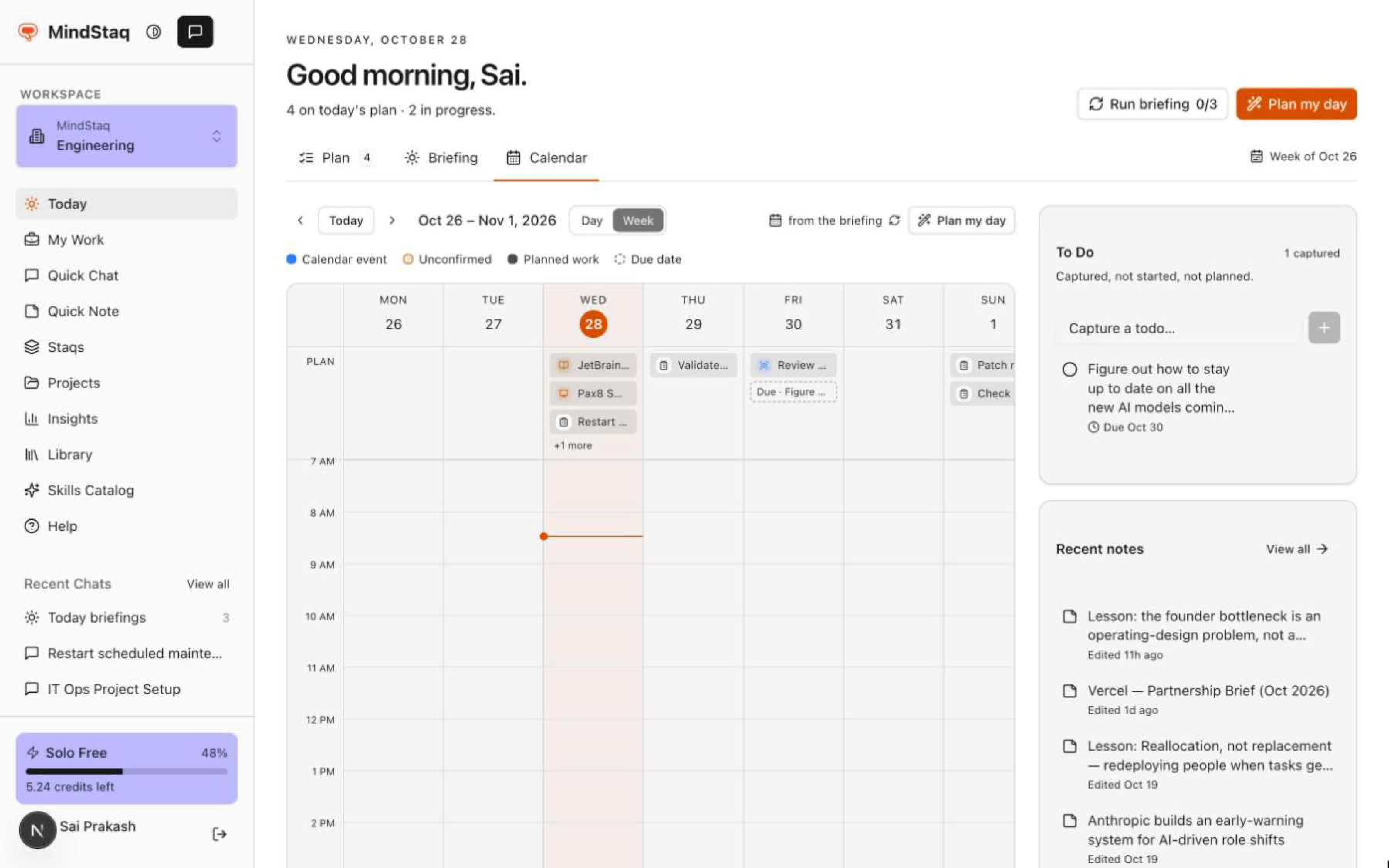Go to the previous week arrow
Image resolution: width=1389 pixels, height=868 pixels.
[x=300, y=221]
